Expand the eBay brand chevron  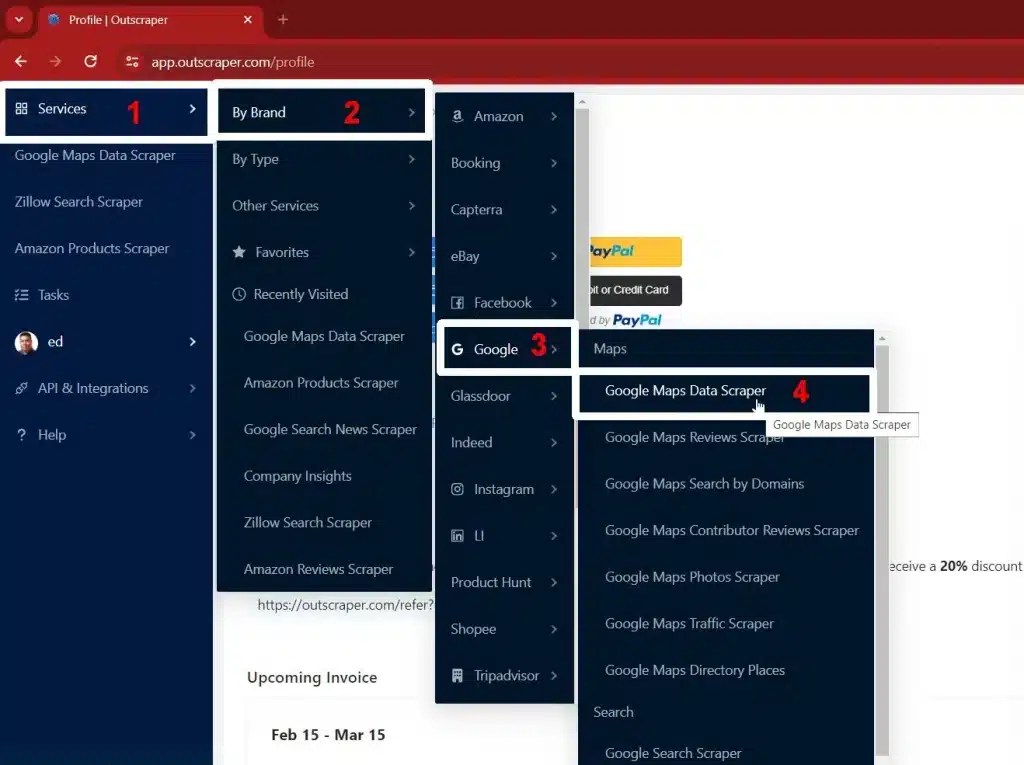(554, 256)
